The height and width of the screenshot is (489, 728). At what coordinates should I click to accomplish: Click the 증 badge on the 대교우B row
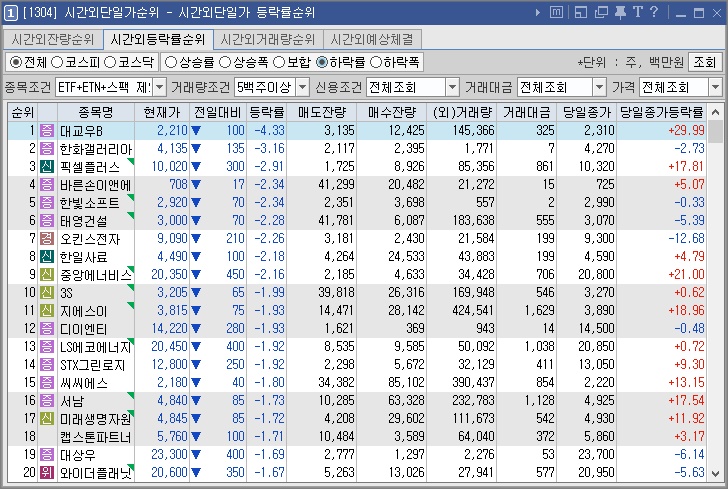[47, 130]
